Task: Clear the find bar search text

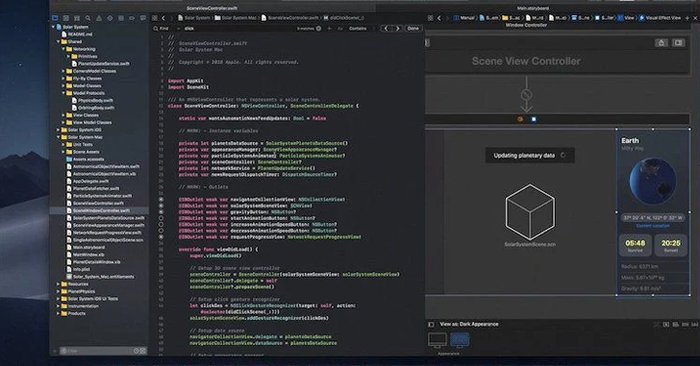Action: (x=319, y=28)
